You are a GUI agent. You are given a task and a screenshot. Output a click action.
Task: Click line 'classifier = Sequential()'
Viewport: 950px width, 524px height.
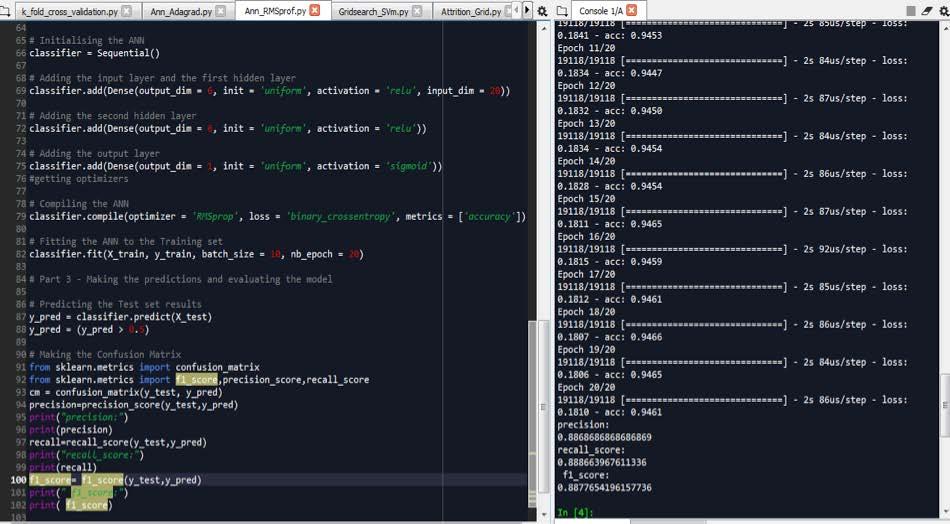(95, 53)
